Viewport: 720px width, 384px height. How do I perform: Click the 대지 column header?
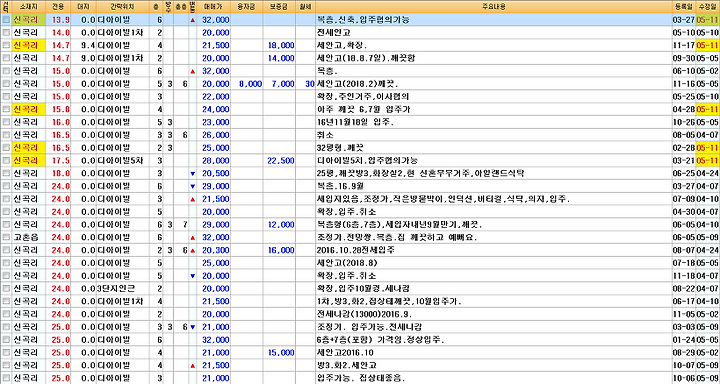point(84,7)
